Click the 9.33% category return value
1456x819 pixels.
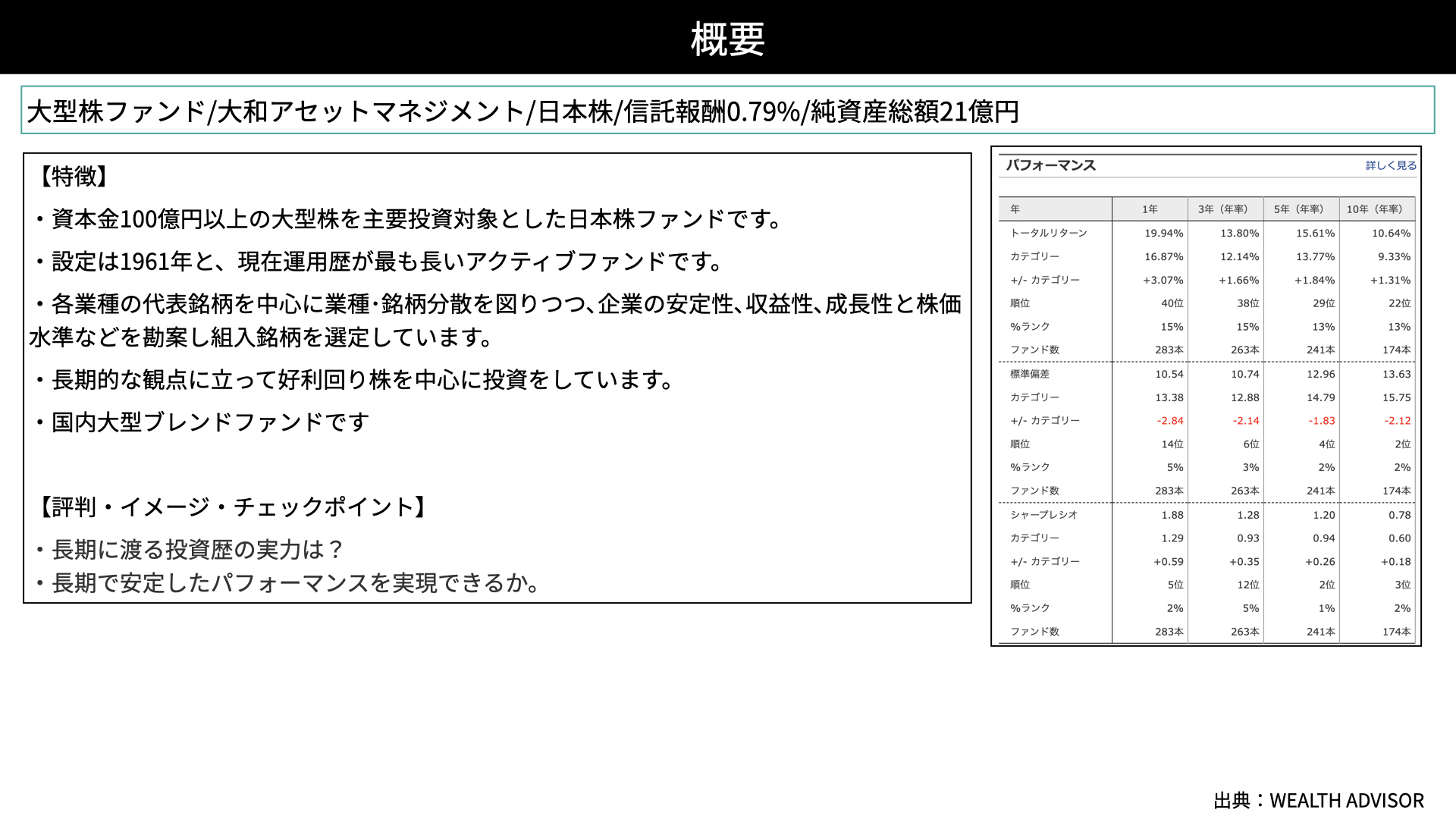pos(1394,257)
